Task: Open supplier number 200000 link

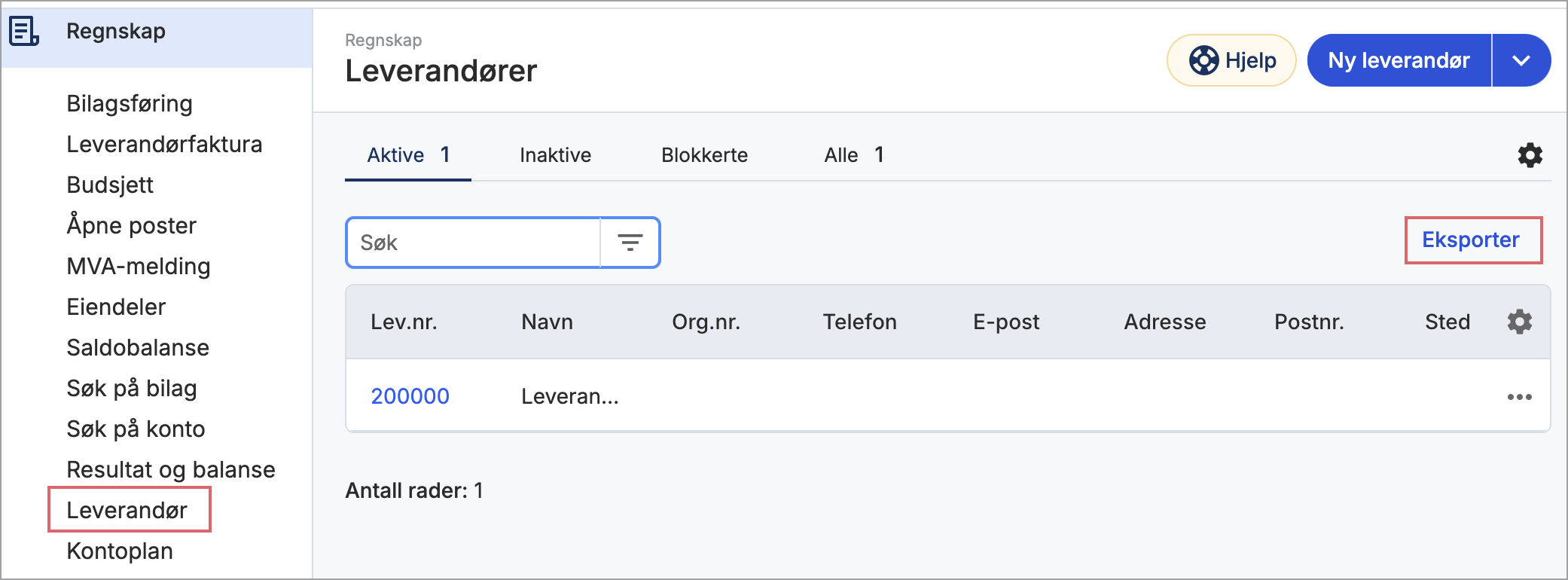Action: pyautogui.click(x=410, y=396)
